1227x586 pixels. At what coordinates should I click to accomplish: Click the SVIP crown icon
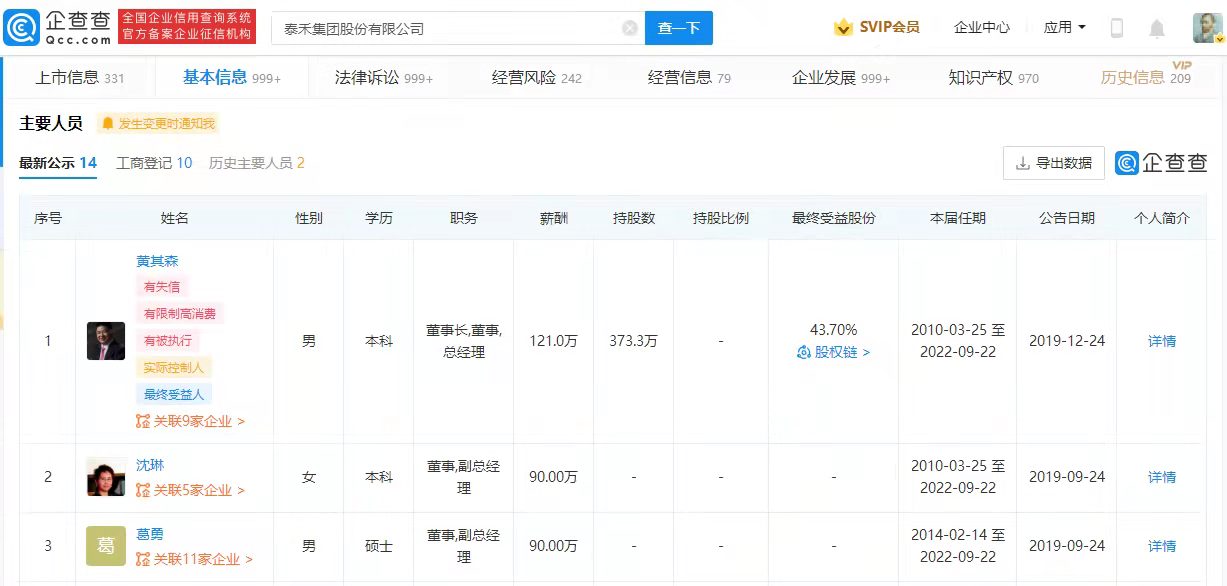pyautogui.click(x=843, y=28)
